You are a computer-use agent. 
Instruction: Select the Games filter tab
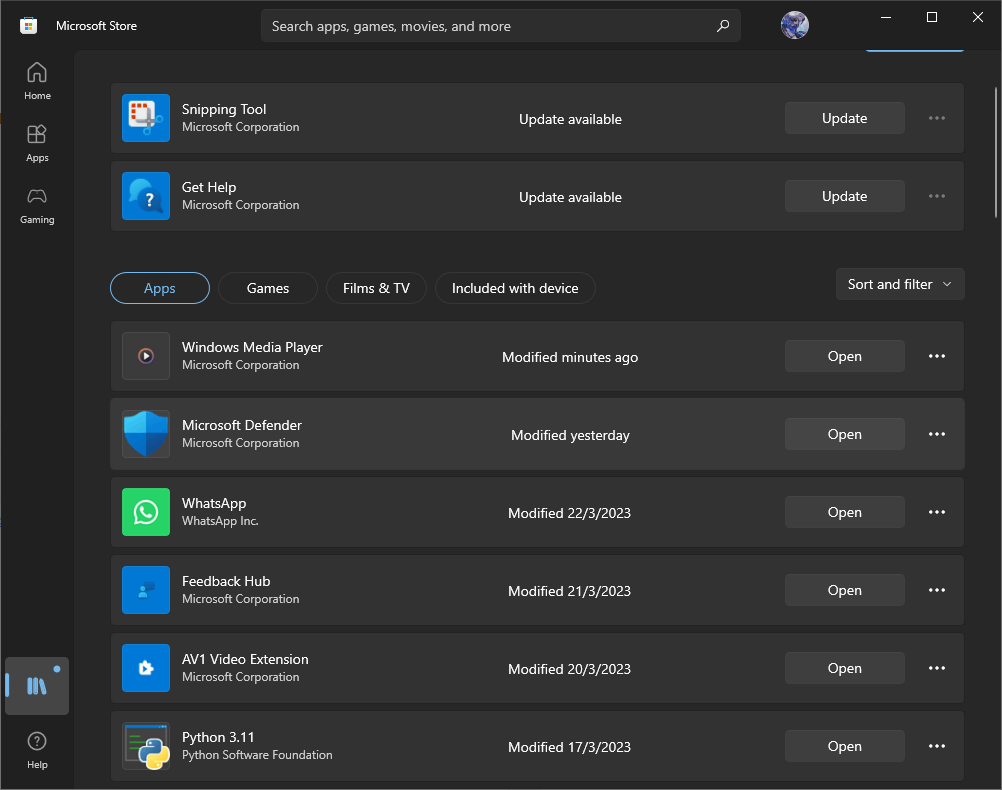tap(268, 288)
